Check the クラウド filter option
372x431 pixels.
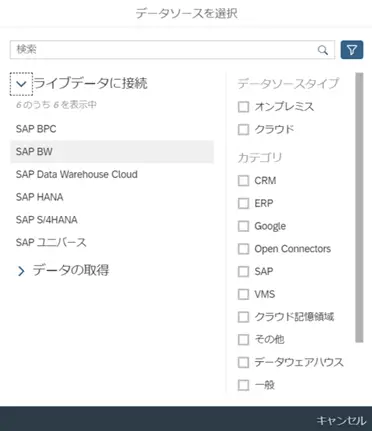[x=243, y=130]
